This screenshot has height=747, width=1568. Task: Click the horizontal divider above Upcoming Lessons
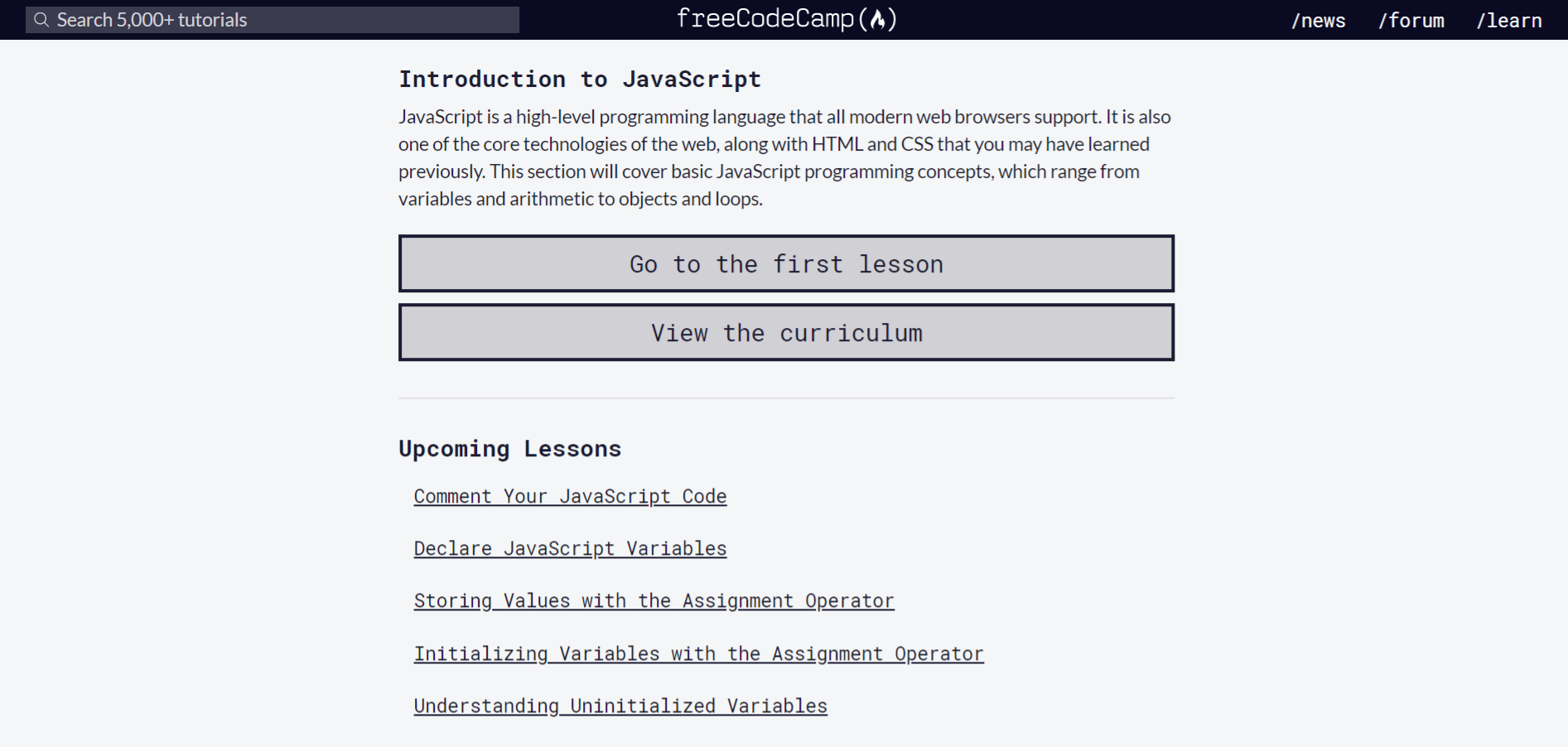[786, 398]
